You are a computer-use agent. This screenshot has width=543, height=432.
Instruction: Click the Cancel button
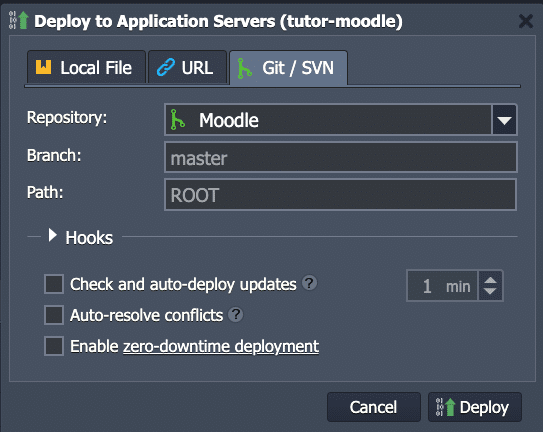374,407
